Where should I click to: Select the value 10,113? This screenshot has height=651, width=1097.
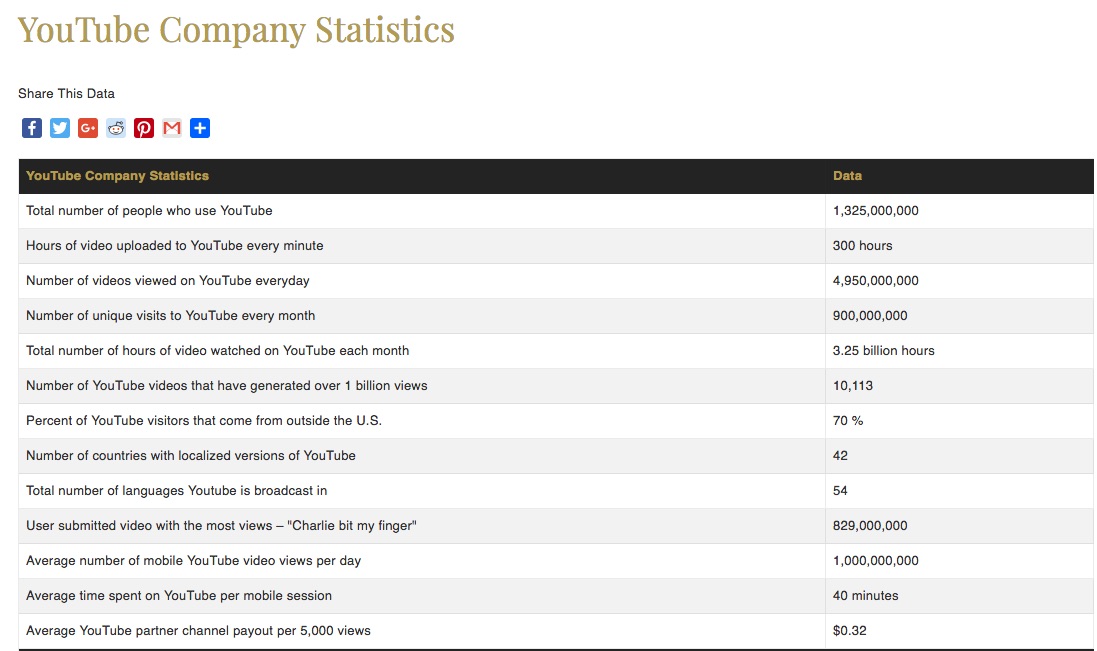(853, 385)
